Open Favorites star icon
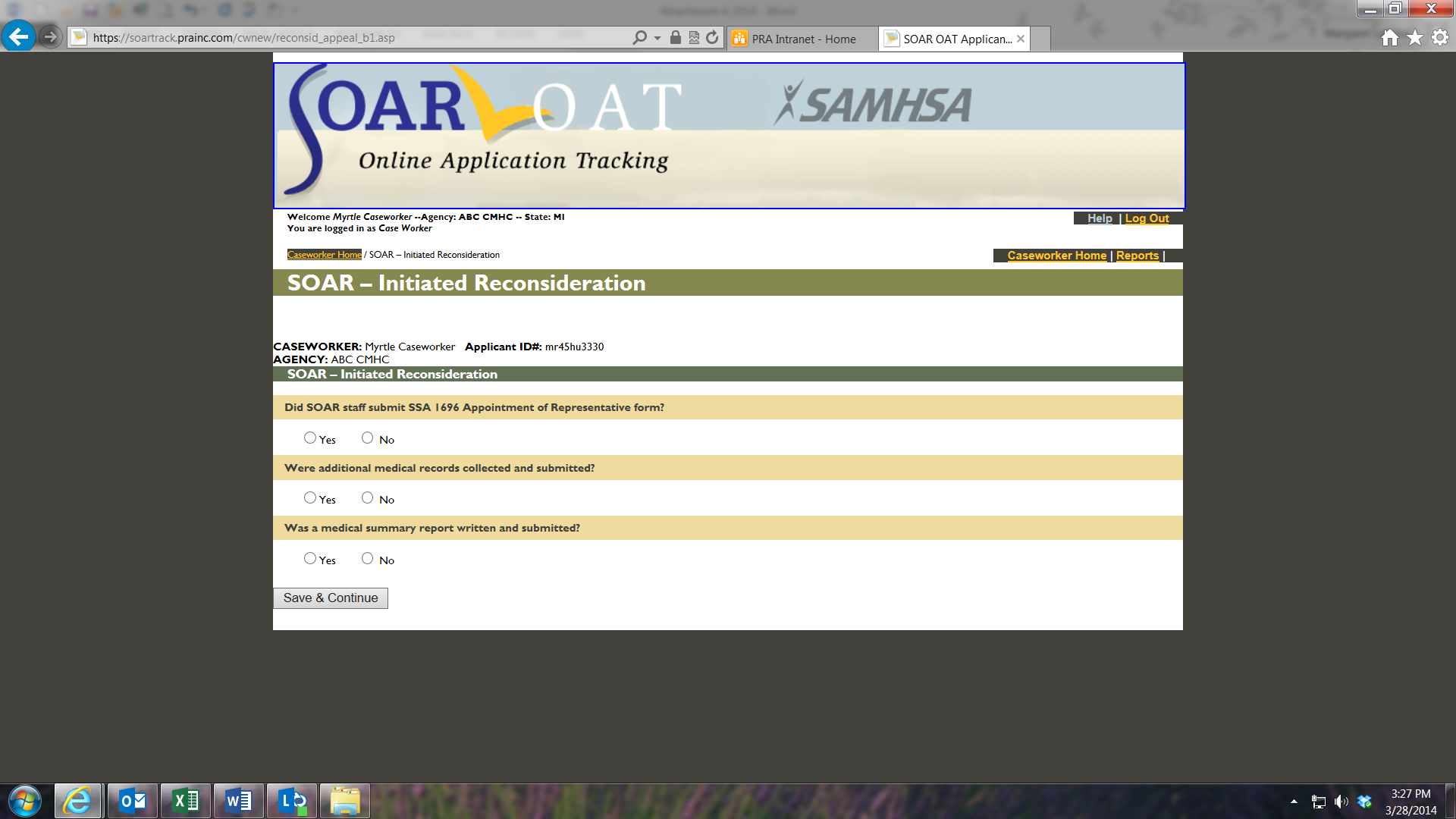This screenshot has height=819, width=1456. 1415,38
